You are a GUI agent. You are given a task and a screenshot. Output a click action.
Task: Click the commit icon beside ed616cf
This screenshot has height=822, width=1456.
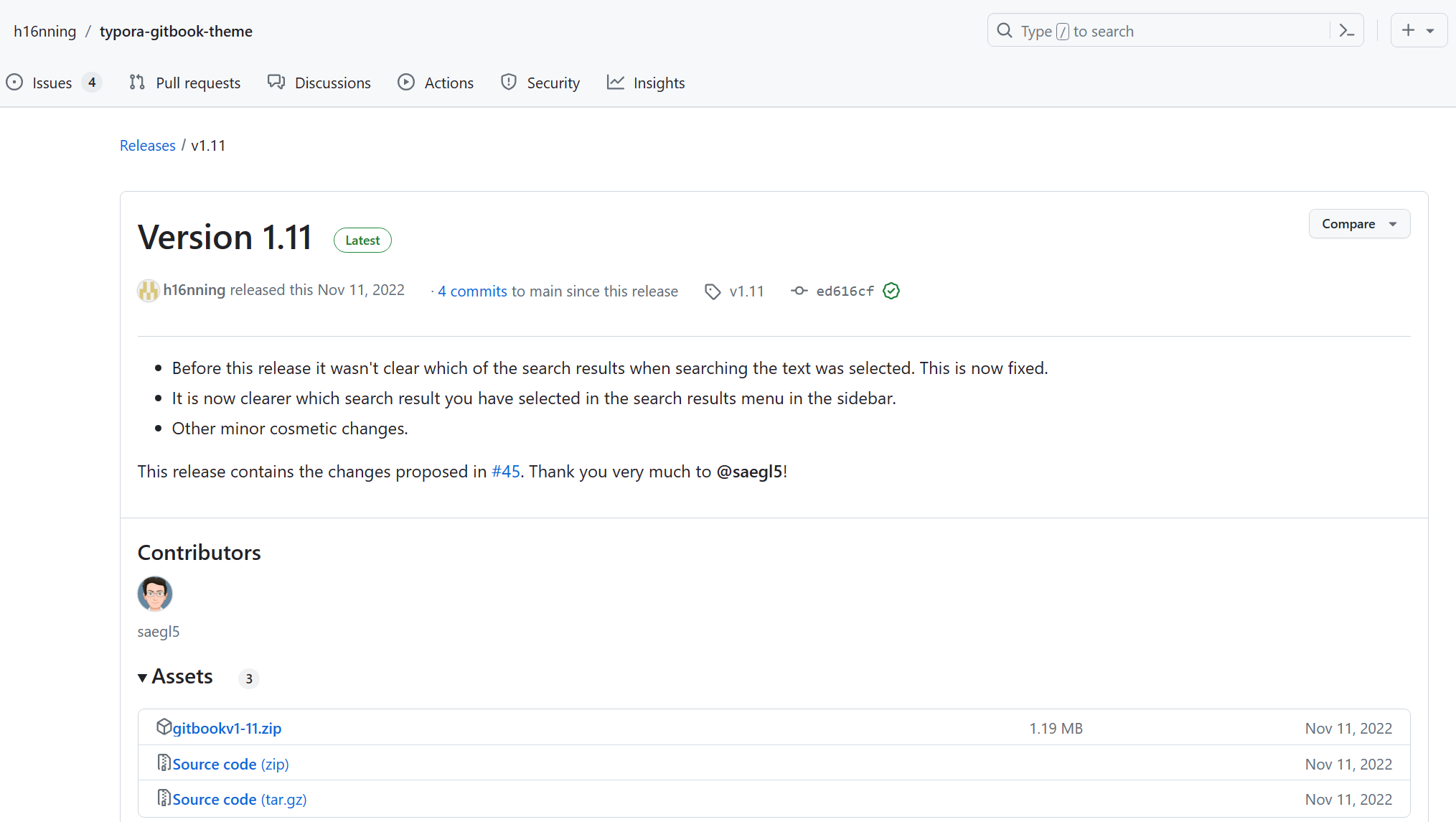(799, 291)
